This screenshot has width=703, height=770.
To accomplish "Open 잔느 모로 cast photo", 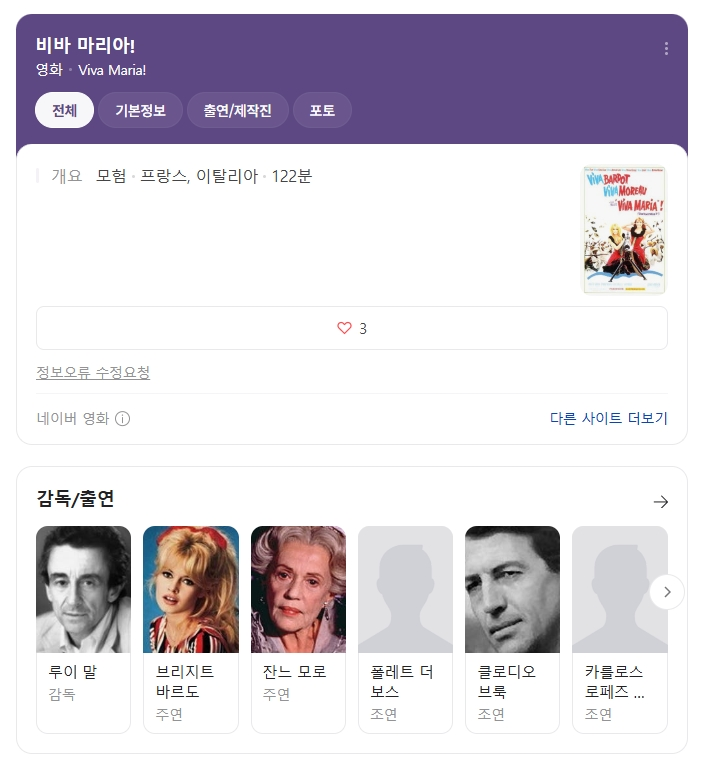I will pos(298,589).
